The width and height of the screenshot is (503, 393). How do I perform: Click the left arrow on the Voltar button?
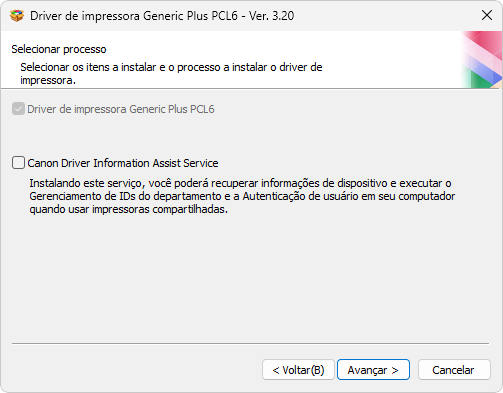tap(276, 370)
